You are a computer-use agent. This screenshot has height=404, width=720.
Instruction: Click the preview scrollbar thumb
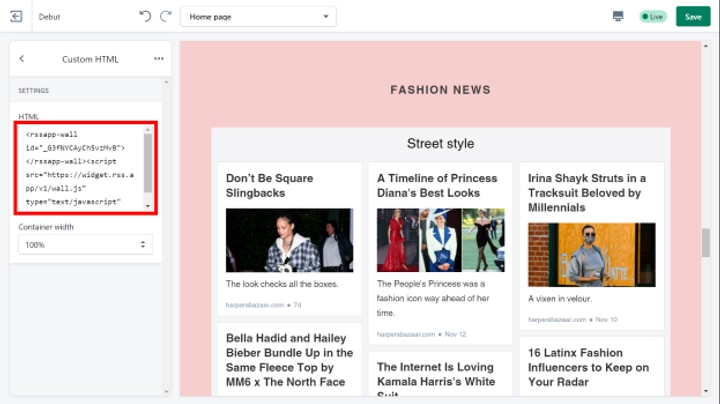point(706,242)
